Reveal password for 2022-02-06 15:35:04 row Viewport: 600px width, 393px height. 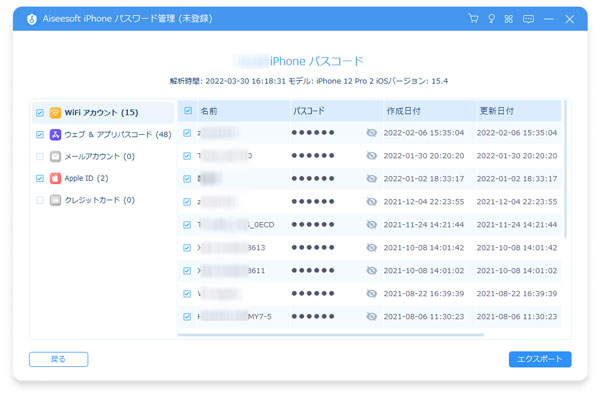pyautogui.click(x=371, y=132)
